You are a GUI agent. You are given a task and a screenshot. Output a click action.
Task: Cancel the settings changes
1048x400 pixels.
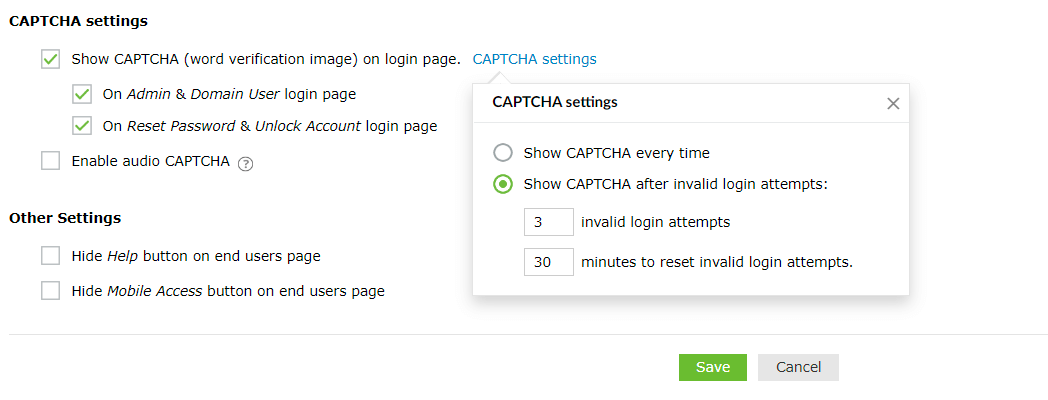coord(798,367)
